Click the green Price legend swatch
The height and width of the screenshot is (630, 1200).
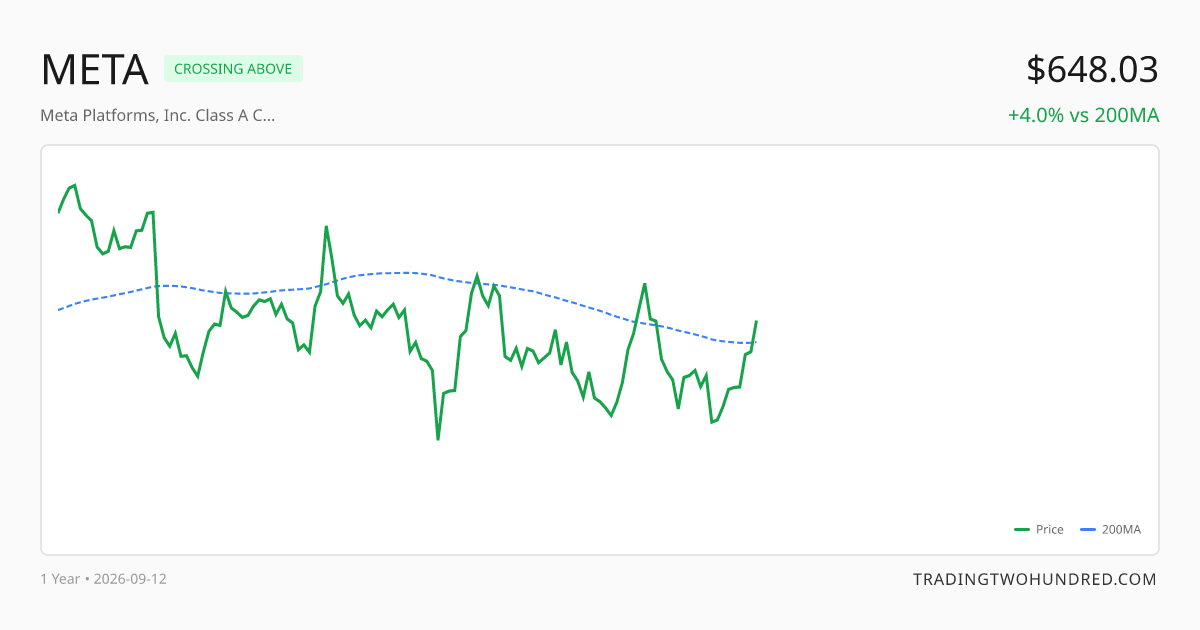(x=1022, y=529)
